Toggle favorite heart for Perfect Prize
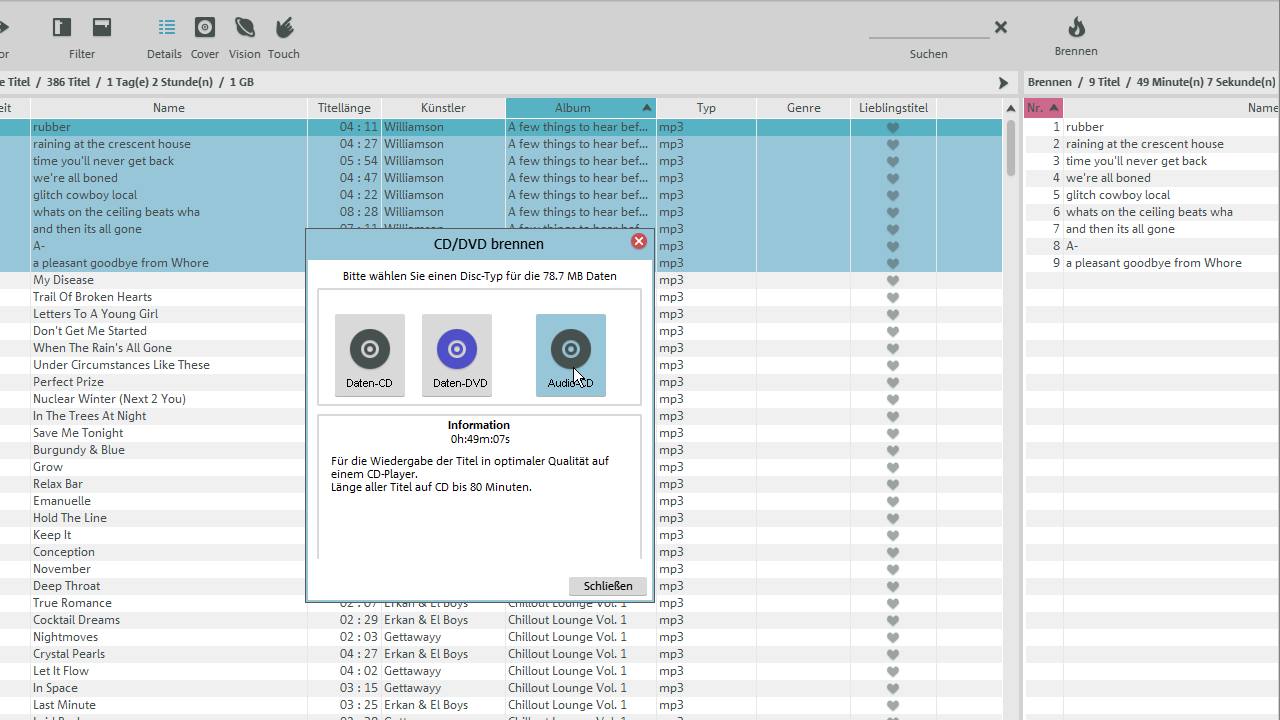The height and width of the screenshot is (720, 1280). [x=893, y=382]
